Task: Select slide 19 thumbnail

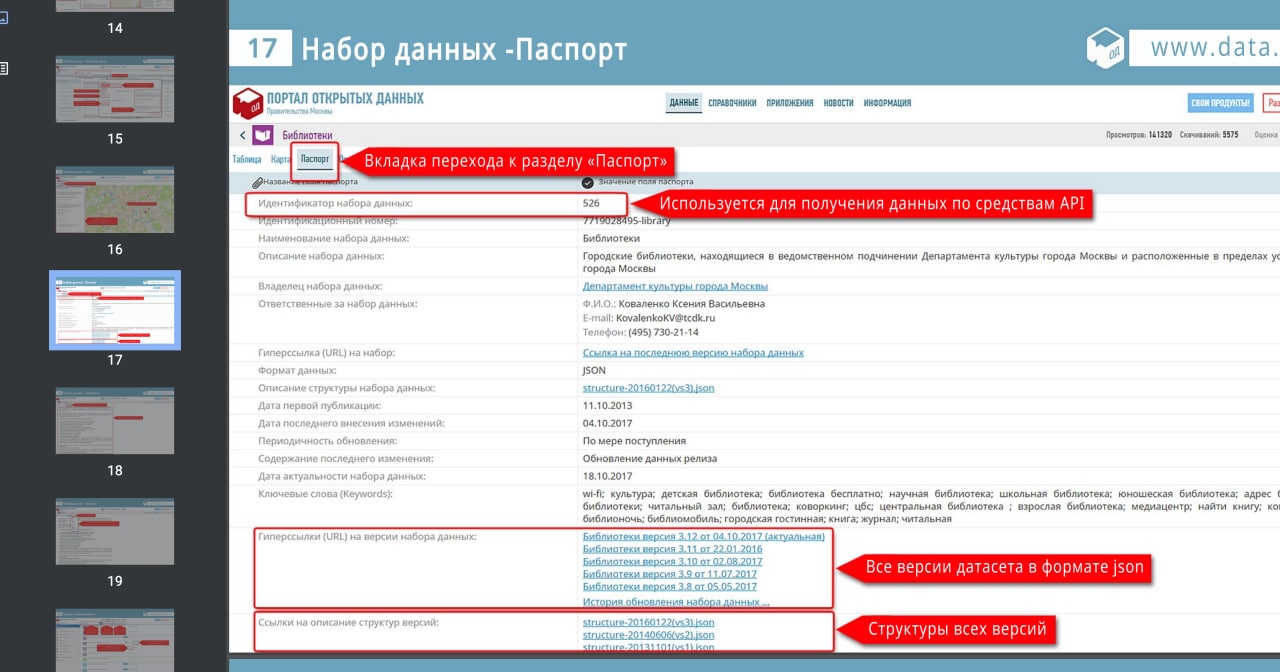Action: coord(115,531)
